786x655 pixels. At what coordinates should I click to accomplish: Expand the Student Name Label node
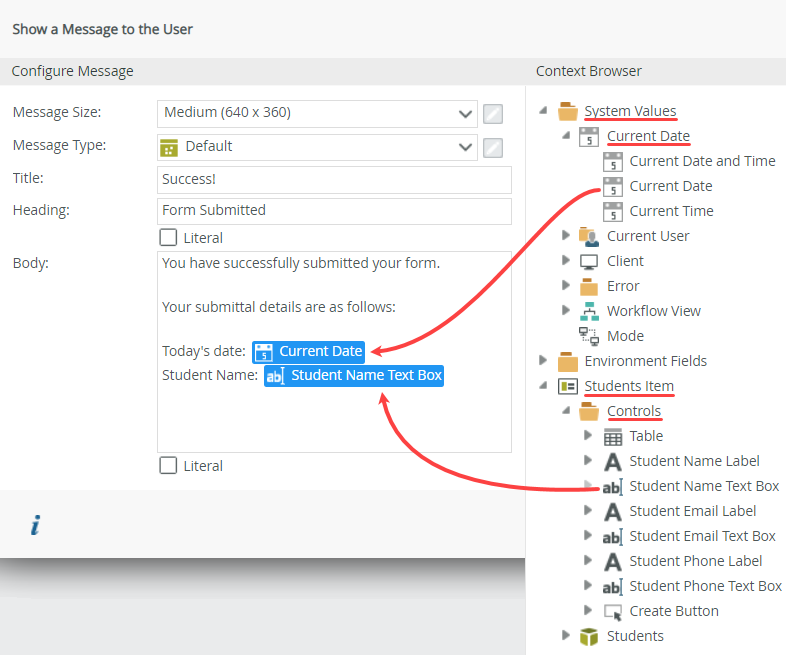[588, 460]
